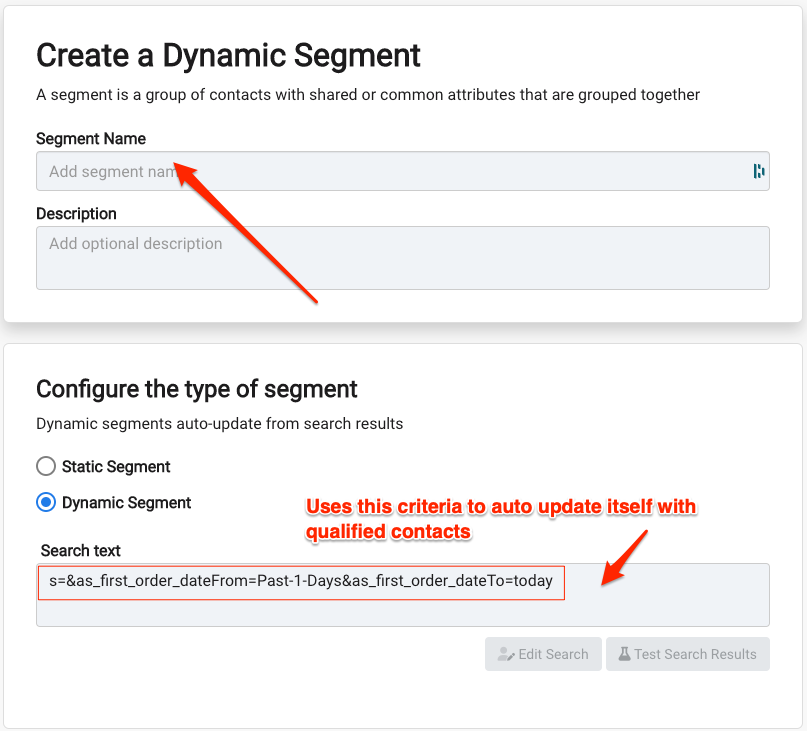Click the red annotation text about auto update
Screen dimensions: 807x731
pos(501,519)
